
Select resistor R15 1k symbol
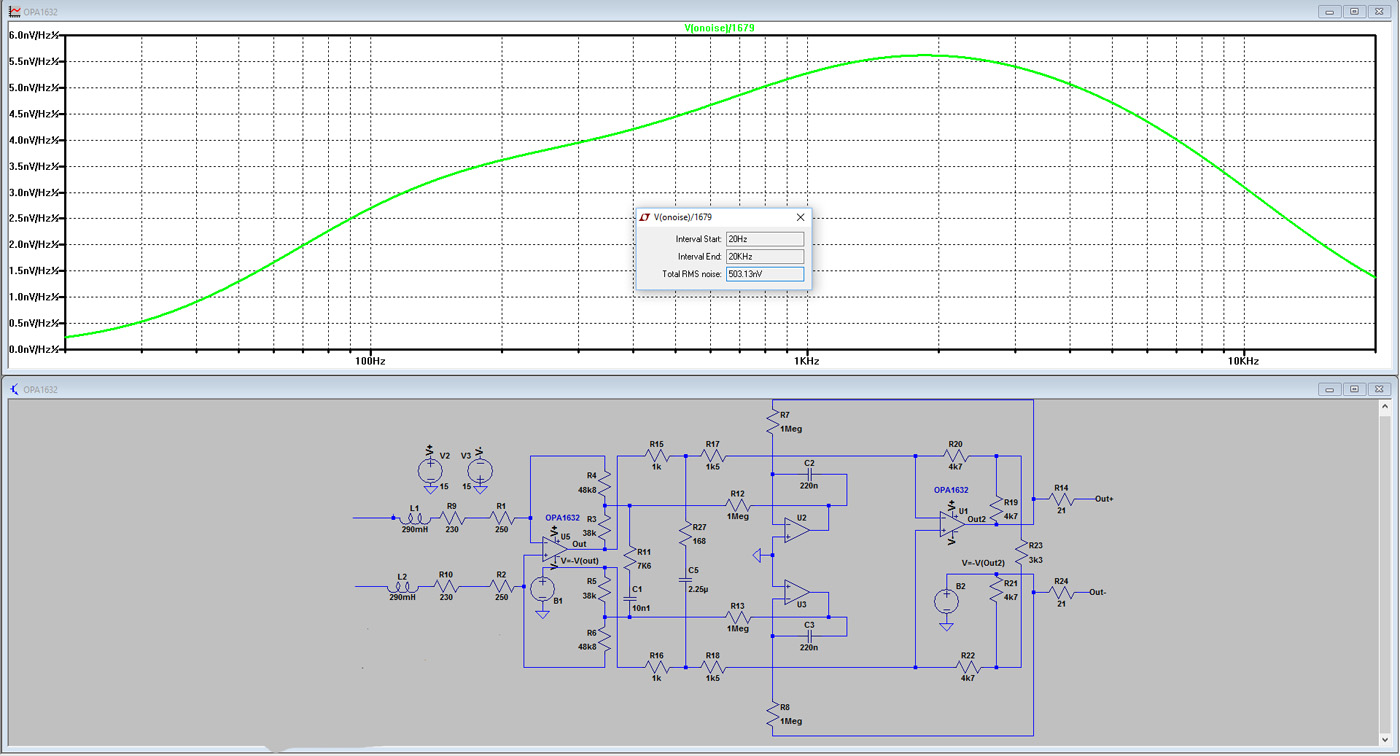(657, 456)
